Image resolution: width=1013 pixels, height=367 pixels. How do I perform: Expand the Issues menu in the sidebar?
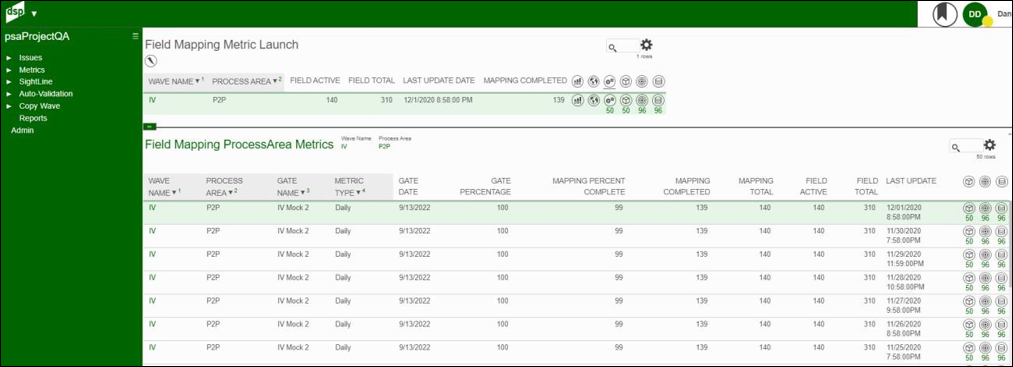click(30, 58)
